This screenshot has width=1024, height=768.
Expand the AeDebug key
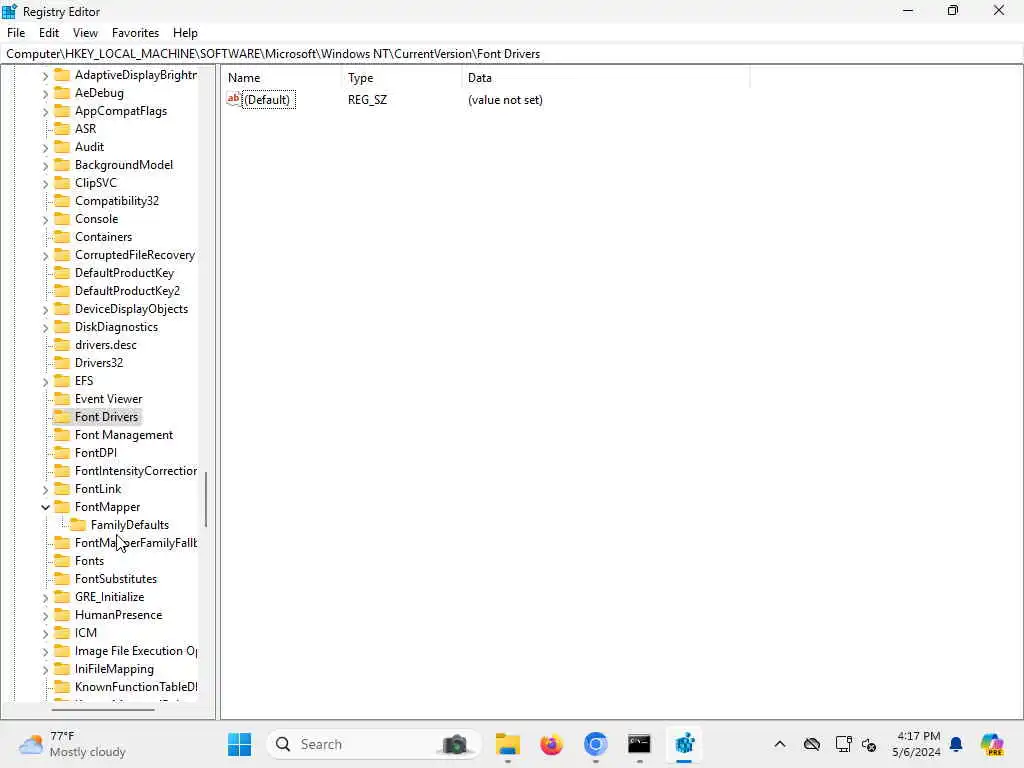(45, 94)
